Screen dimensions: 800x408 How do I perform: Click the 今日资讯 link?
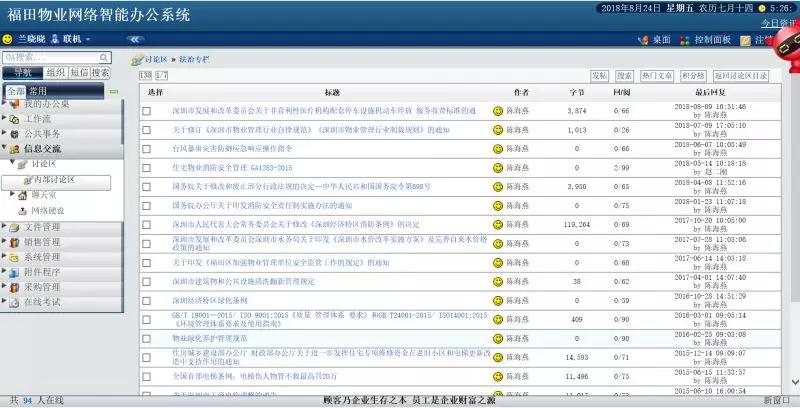click(x=779, y=23)
